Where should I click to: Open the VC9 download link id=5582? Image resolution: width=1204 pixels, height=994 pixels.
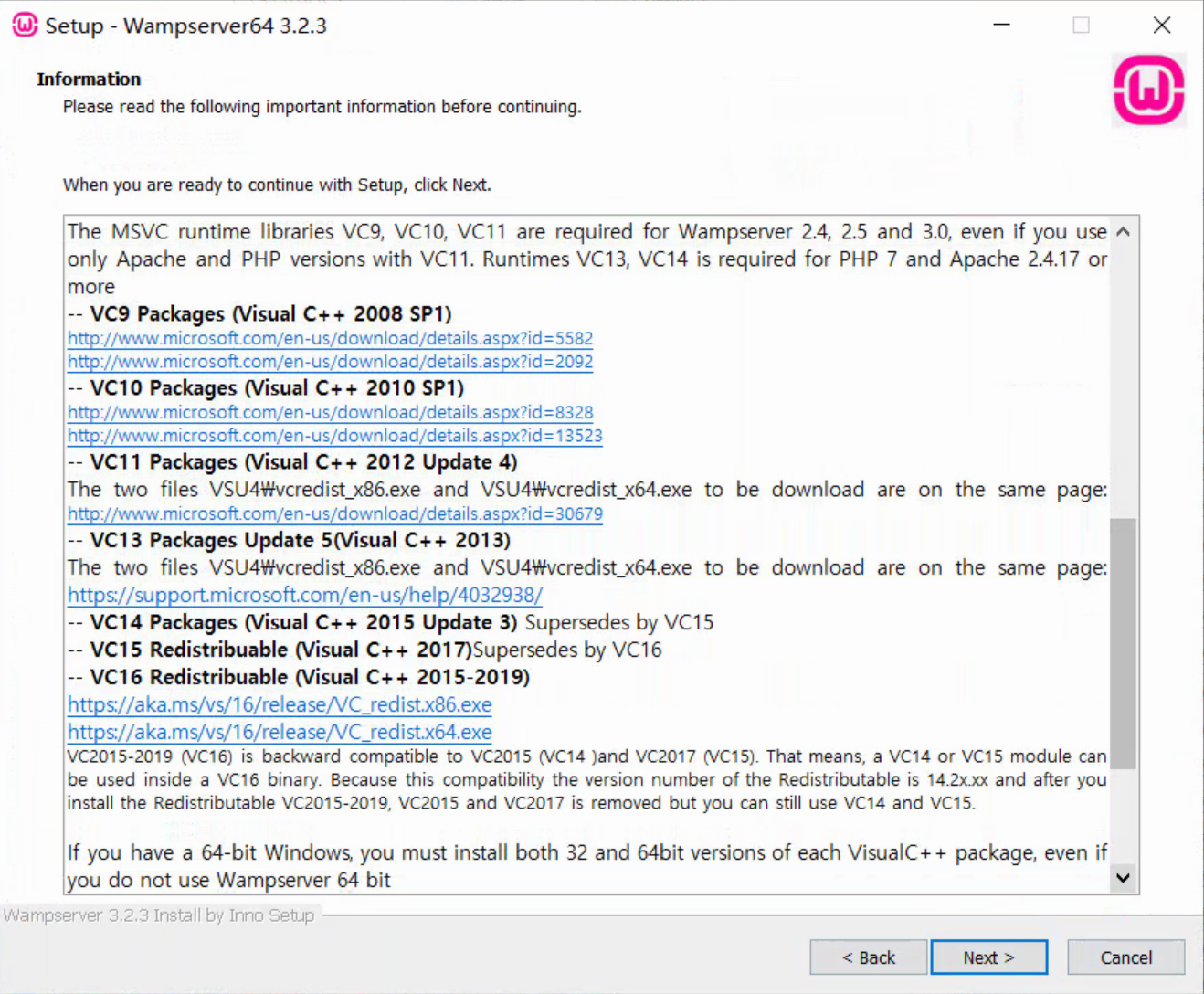click(x=330, y=338)
